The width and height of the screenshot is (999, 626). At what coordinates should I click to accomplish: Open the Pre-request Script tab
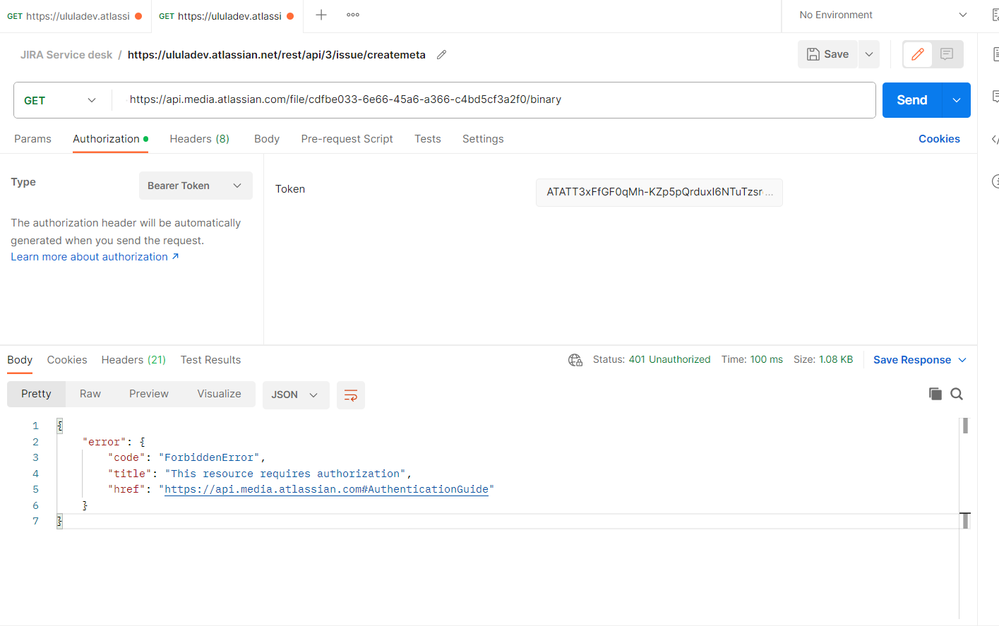click(347, 139)
